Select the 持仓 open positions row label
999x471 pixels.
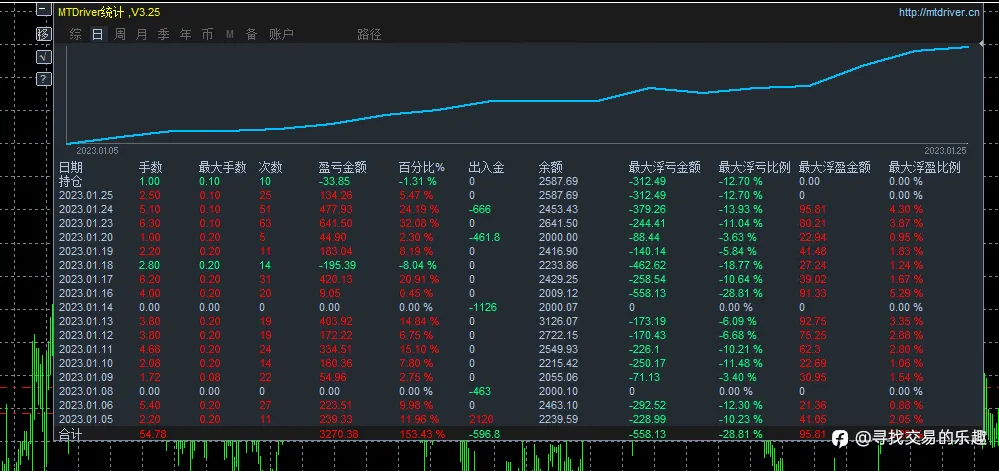tap(71, 182)
